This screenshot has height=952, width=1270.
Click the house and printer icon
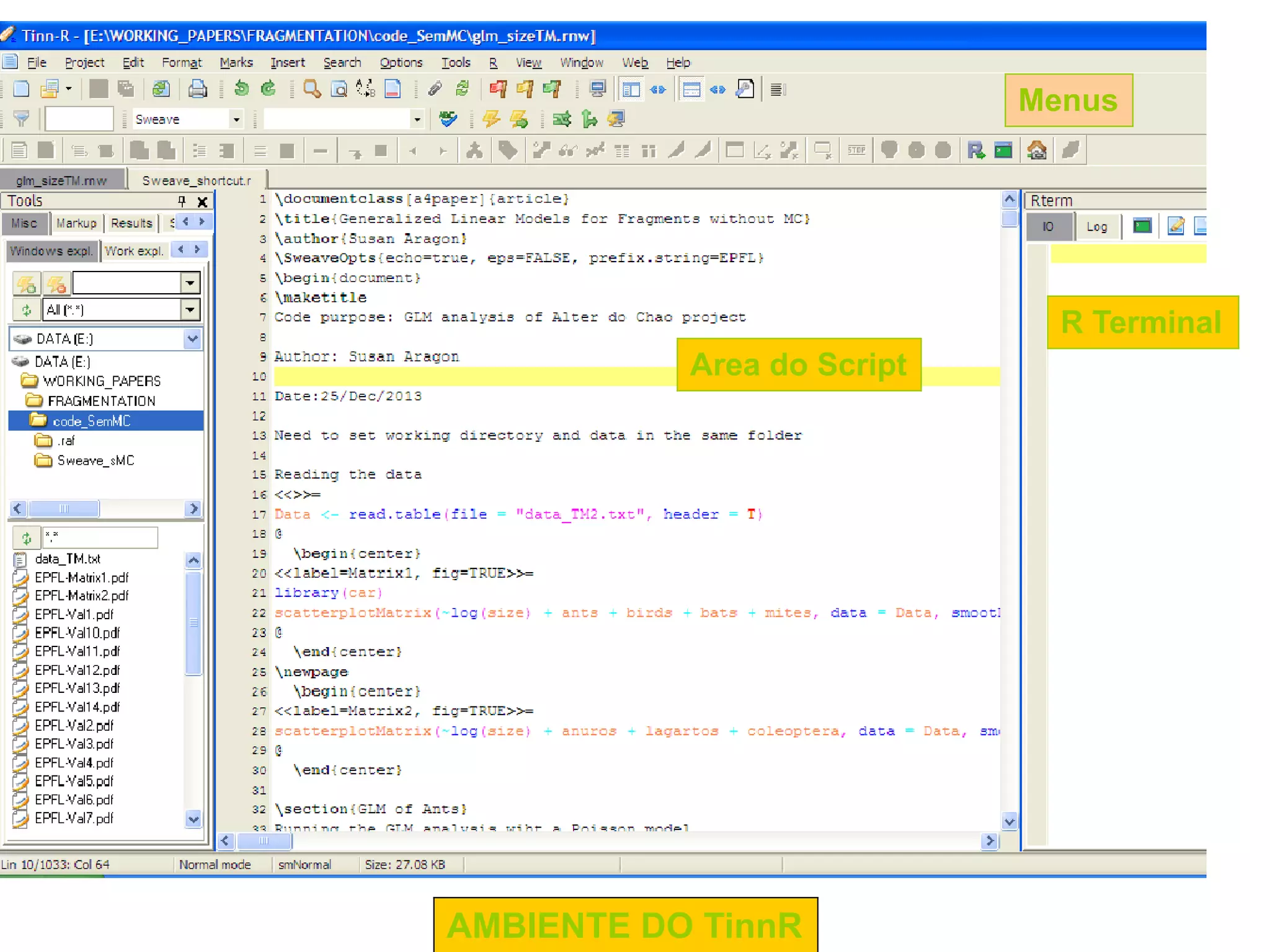click(x=1037, y=150)
